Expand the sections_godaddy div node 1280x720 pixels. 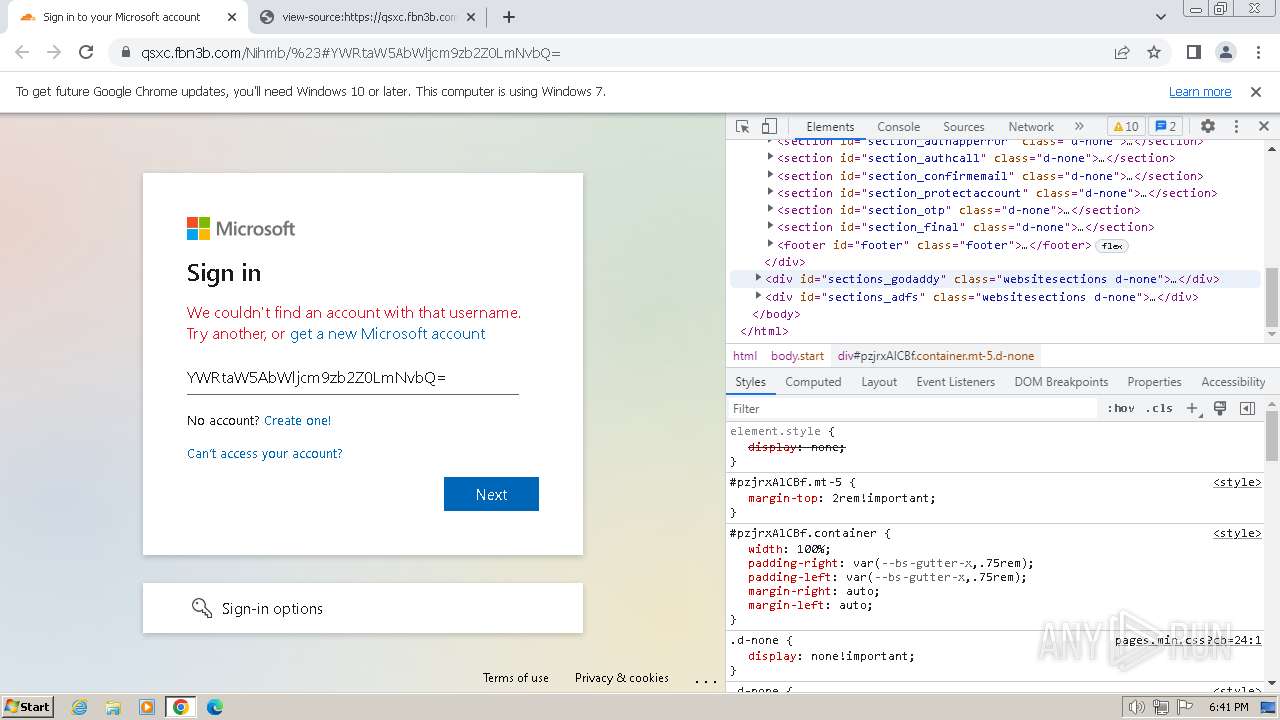pyautogui.click(x=758, y=278)
